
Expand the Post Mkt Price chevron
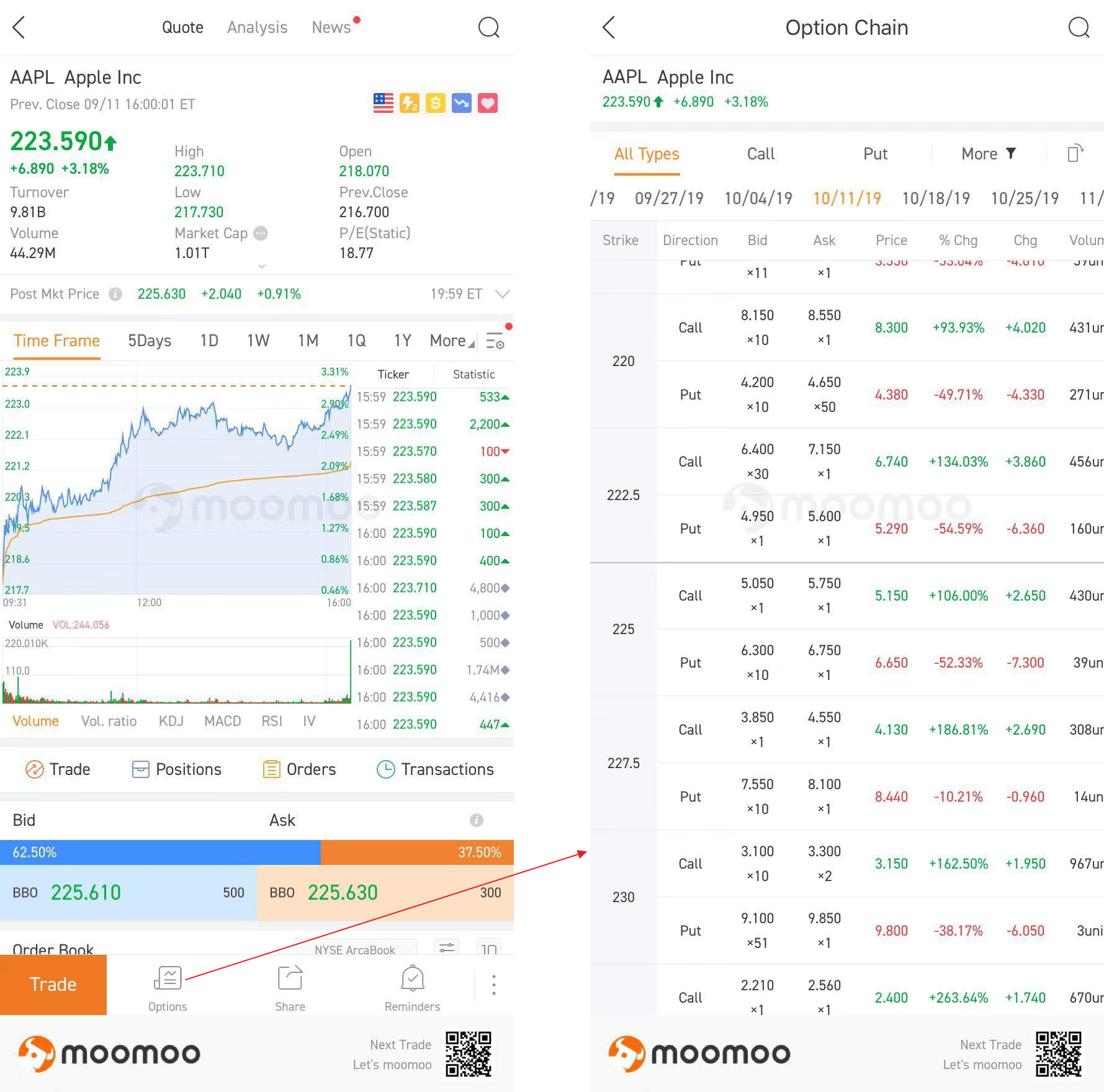(x=503, y=294)
